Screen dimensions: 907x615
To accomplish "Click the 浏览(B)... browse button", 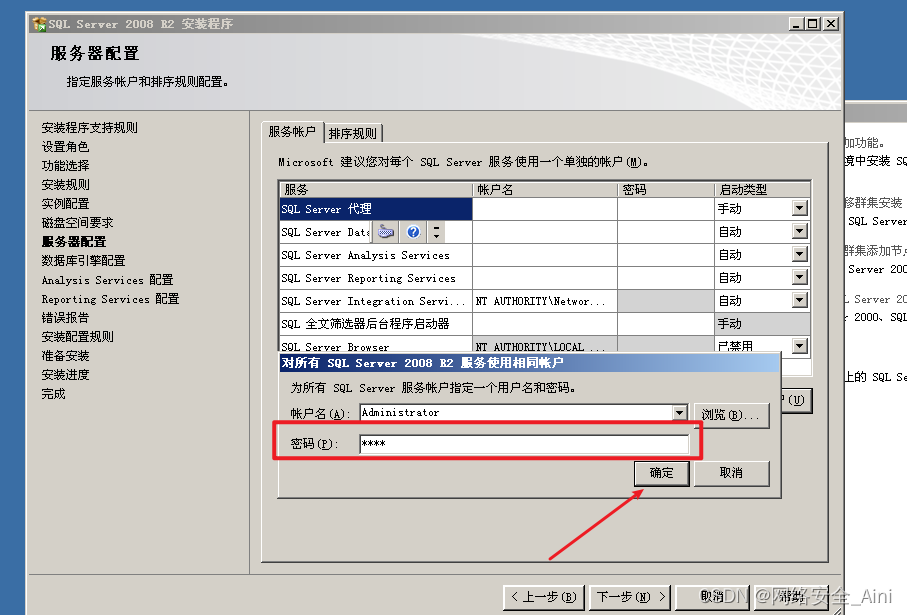I will click(731, 415).
